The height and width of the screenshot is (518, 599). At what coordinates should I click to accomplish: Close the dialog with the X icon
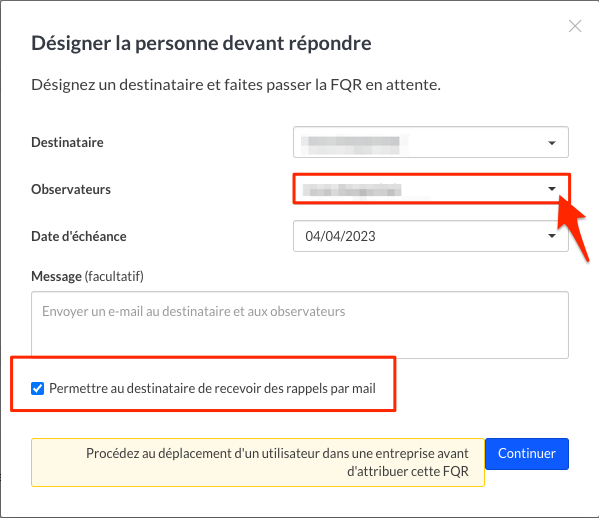(x=575, y=26)
